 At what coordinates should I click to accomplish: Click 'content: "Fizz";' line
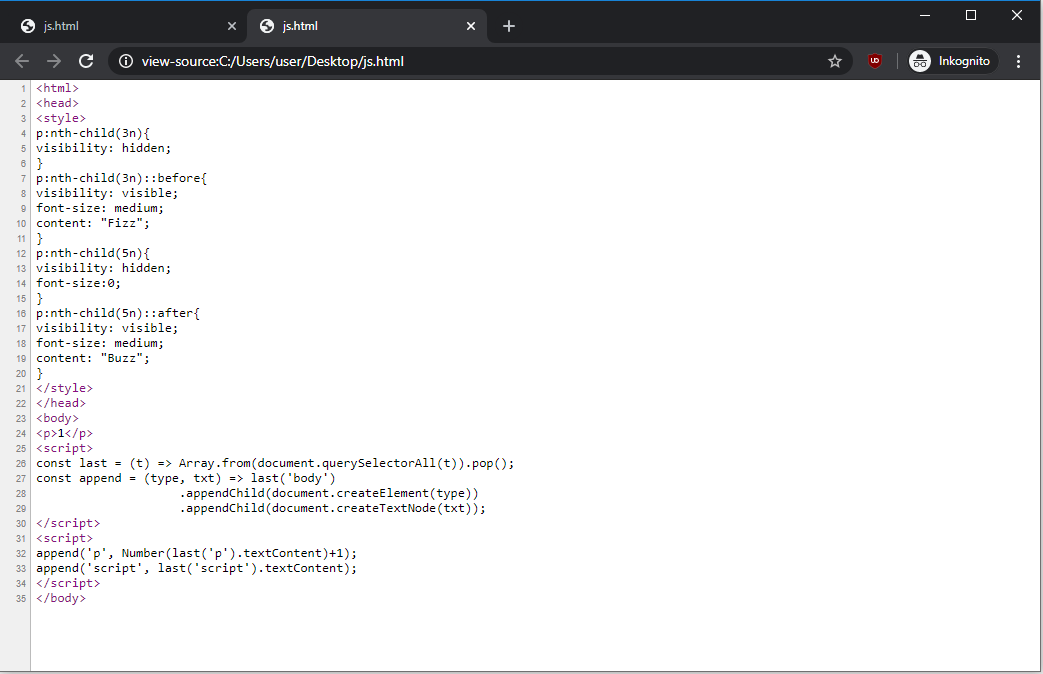(93, 223)
